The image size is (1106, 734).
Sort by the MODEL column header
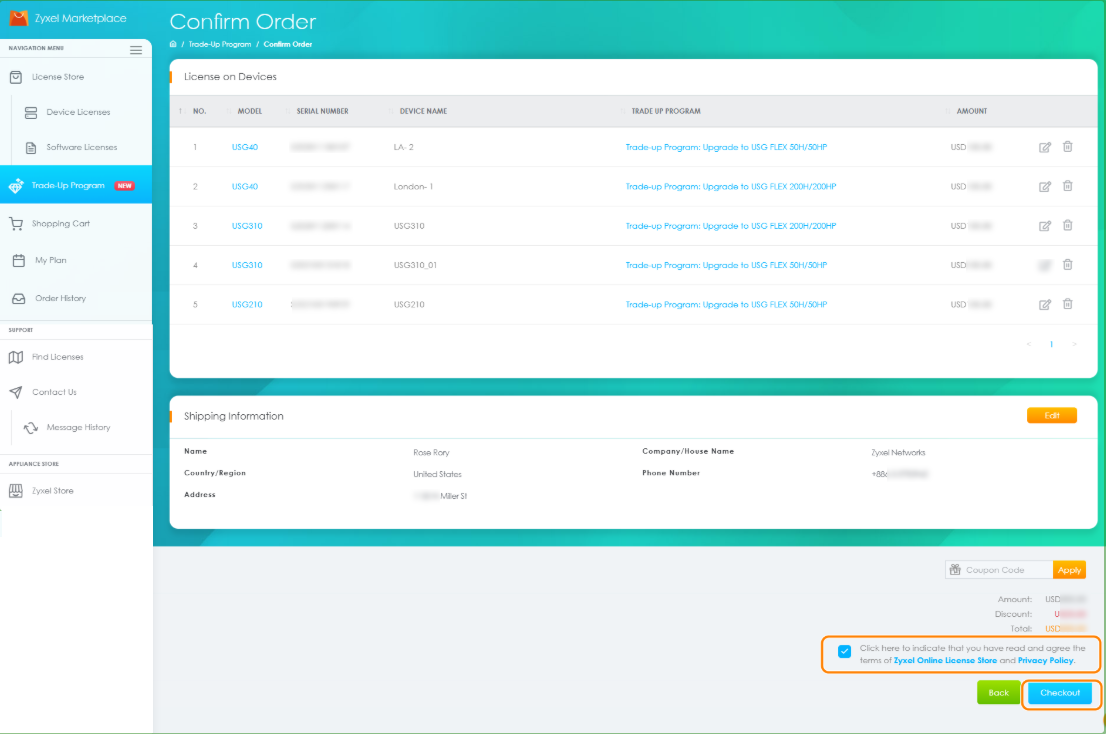(250, 111)
